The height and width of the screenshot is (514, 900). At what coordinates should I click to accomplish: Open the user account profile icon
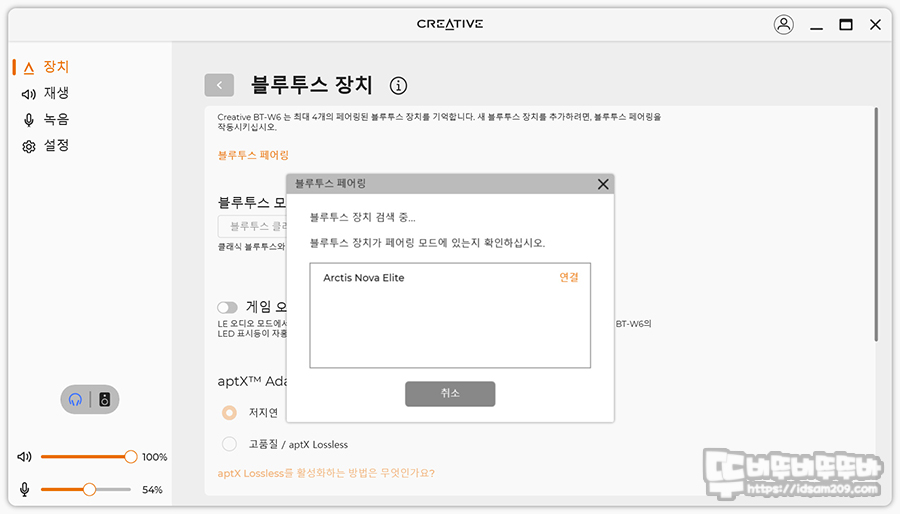[x=783, y=24]
